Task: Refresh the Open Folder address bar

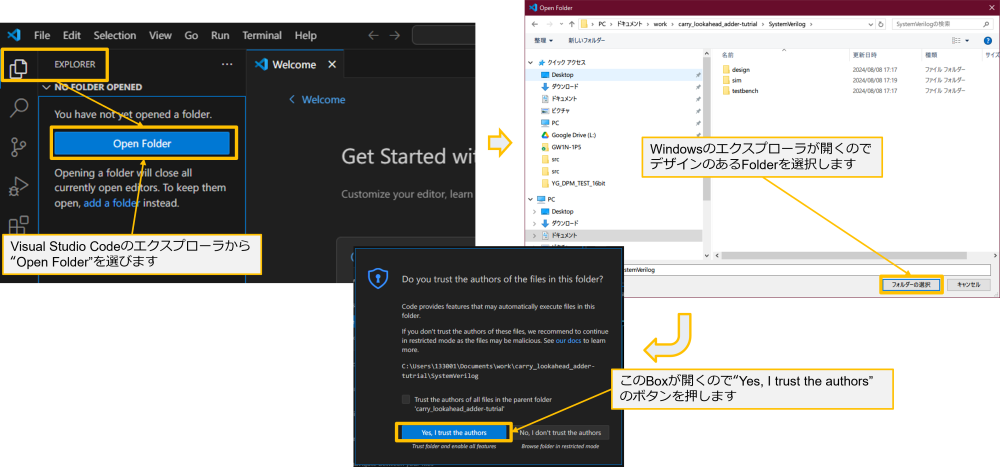Action: tap(881, 24)
